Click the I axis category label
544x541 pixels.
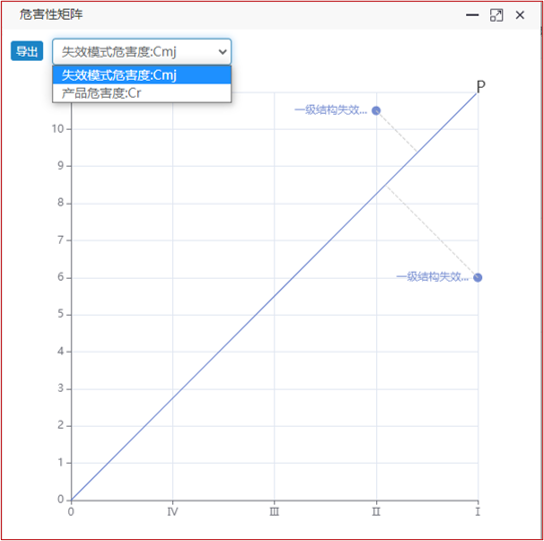[x=478, y=512]
